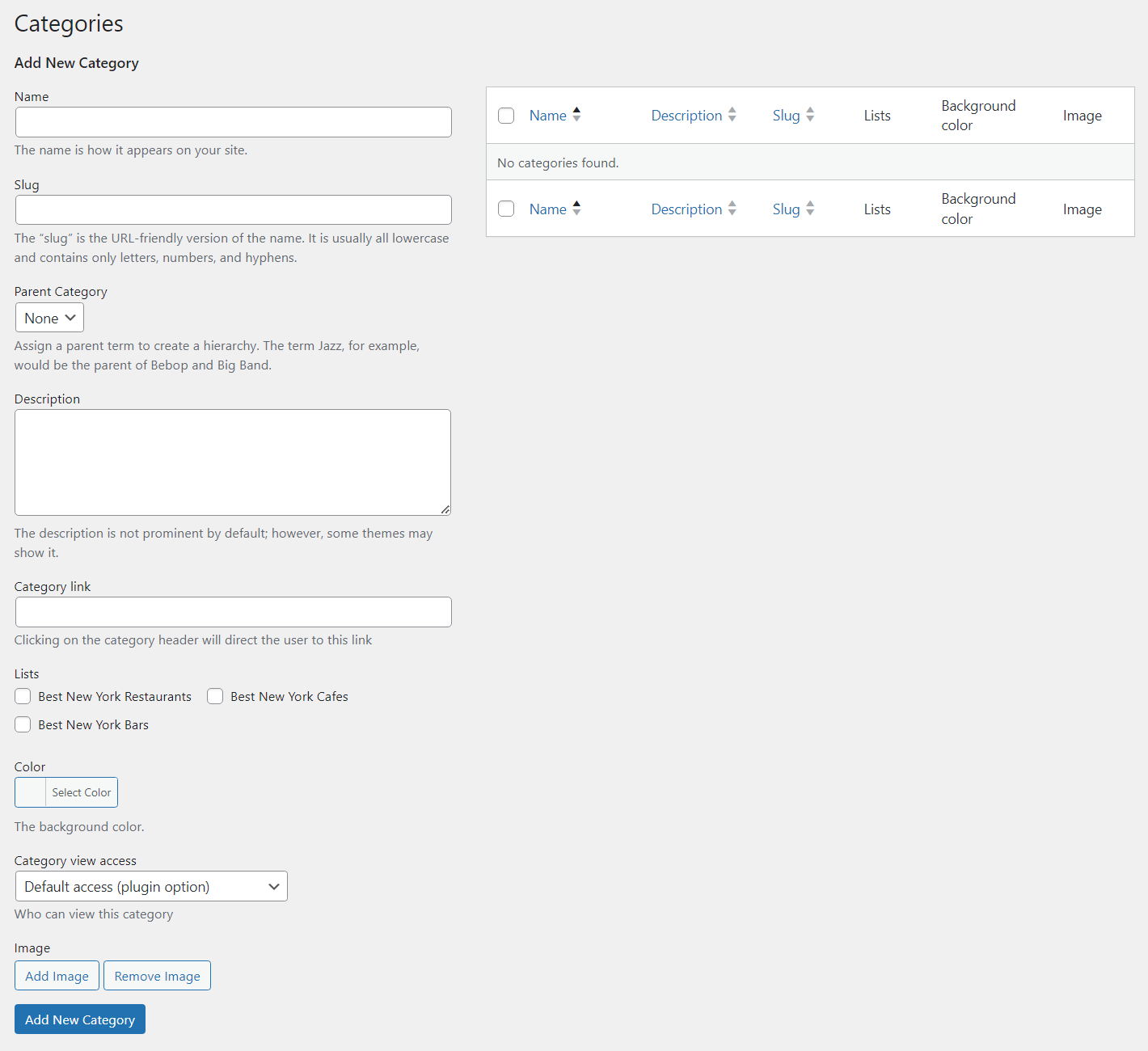Click the Description sort arrows icon in footer
This screenshot has width=1148, height=1051.
(x=732, y=209)
